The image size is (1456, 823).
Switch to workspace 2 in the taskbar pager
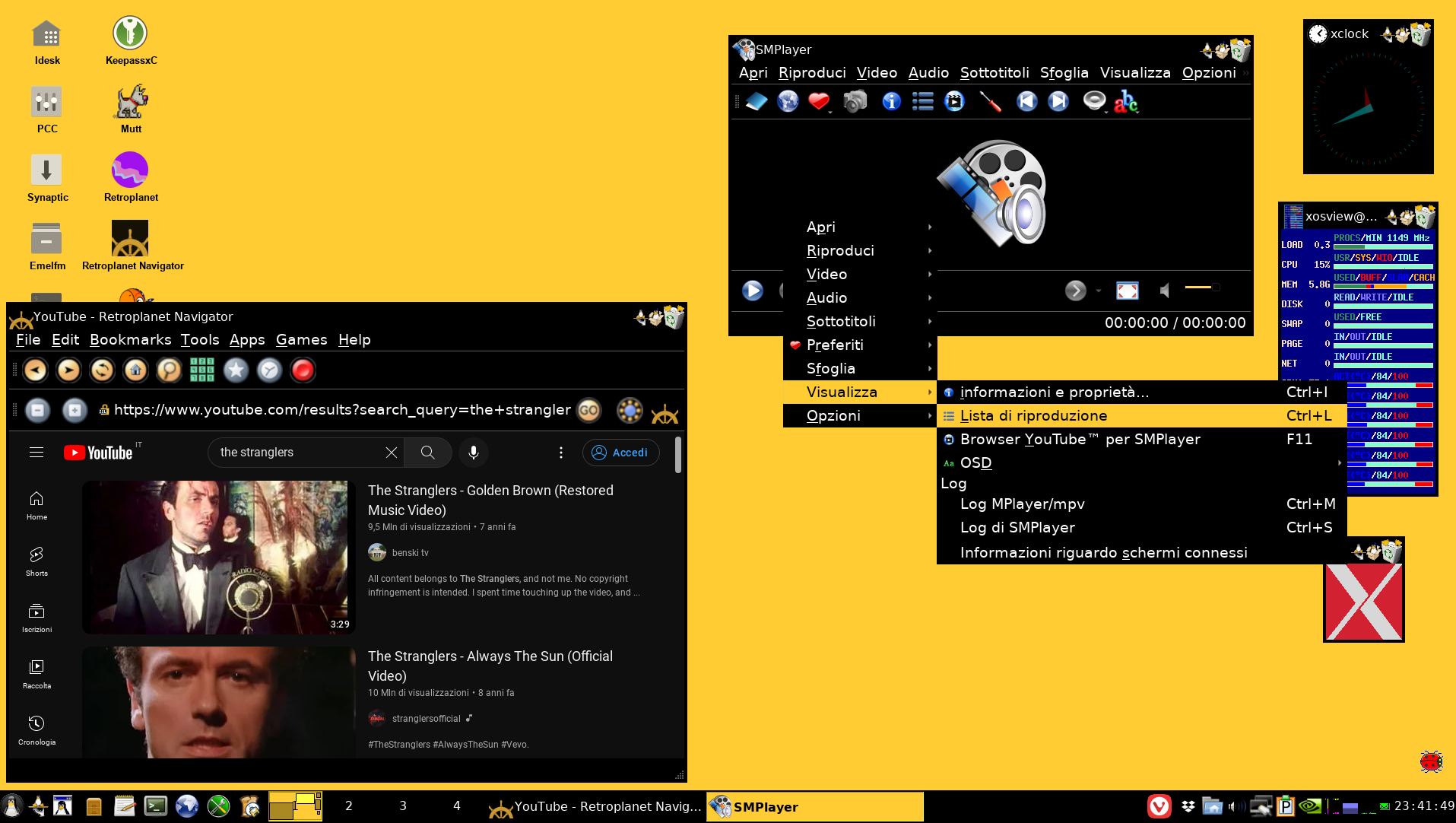(x=348, y=806)
